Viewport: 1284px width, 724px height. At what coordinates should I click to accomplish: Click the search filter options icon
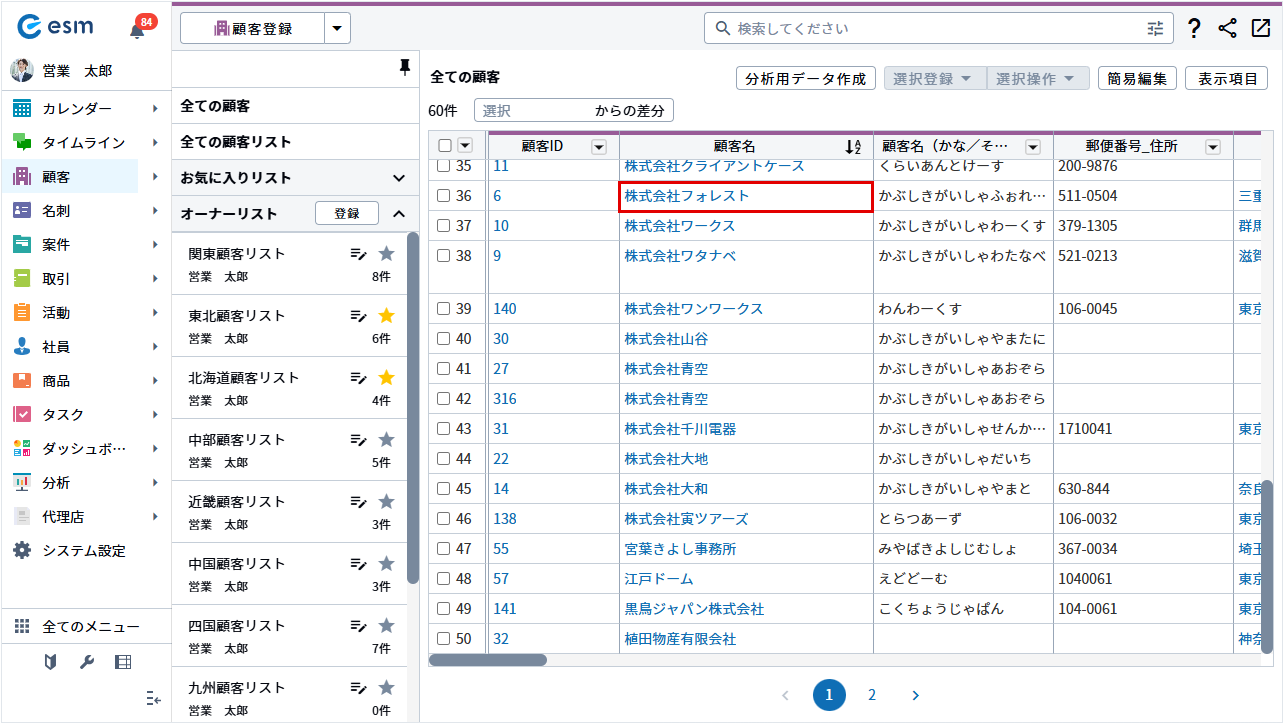click(x=1155, y=29)
